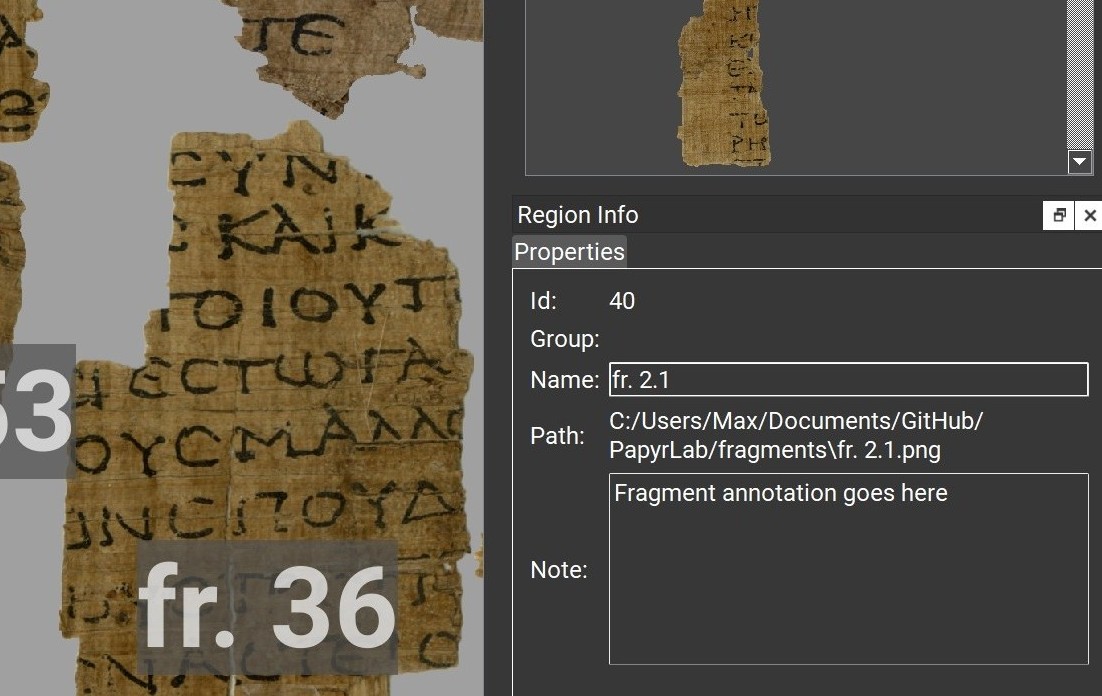This screenshot has width=1102, height=696.
Task: Click the empty Group value area
Action: click(848, 339)
